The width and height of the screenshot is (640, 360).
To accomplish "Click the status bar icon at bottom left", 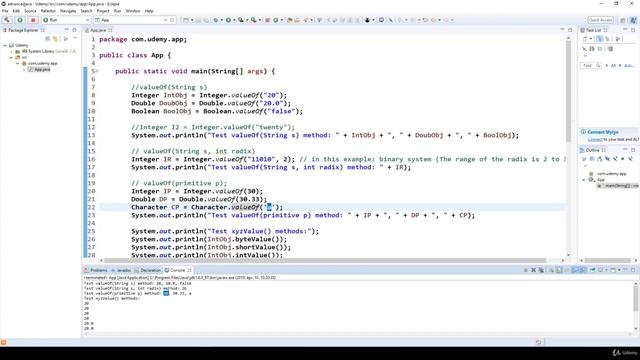I will coord(3,342).
